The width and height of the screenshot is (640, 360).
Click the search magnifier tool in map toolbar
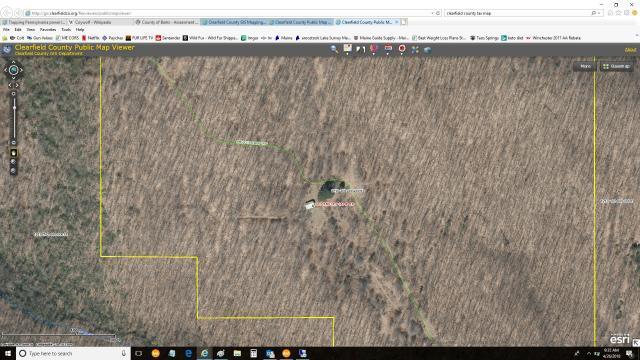tap(334, 49)
